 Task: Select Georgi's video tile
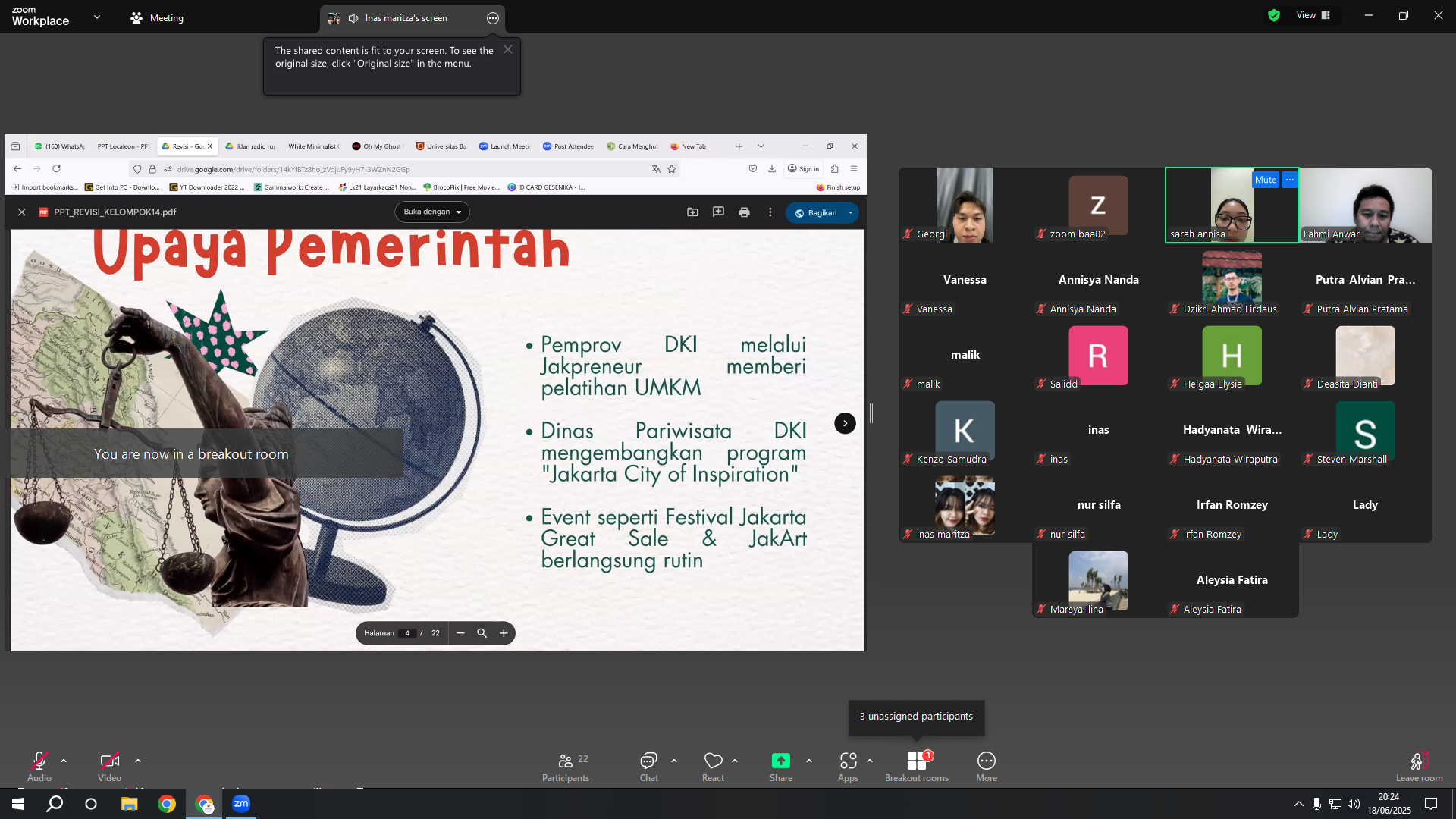point(965,205)
